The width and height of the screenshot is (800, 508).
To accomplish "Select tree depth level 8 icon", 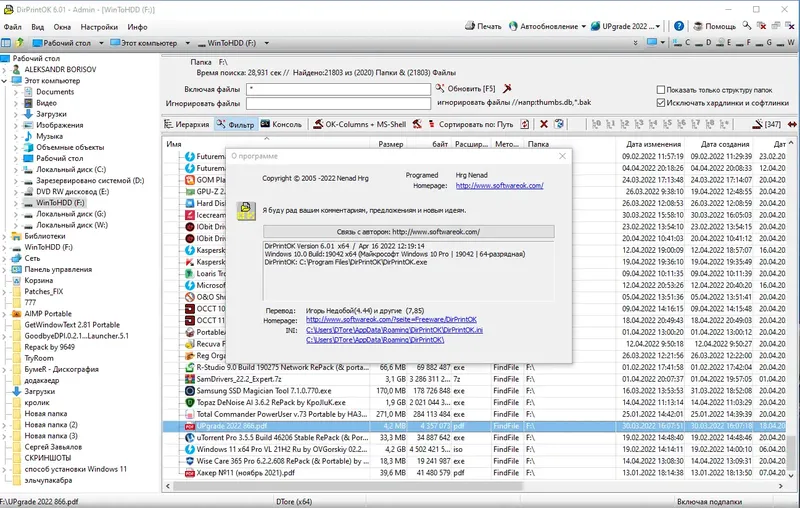I will click(x=710, y=124).
